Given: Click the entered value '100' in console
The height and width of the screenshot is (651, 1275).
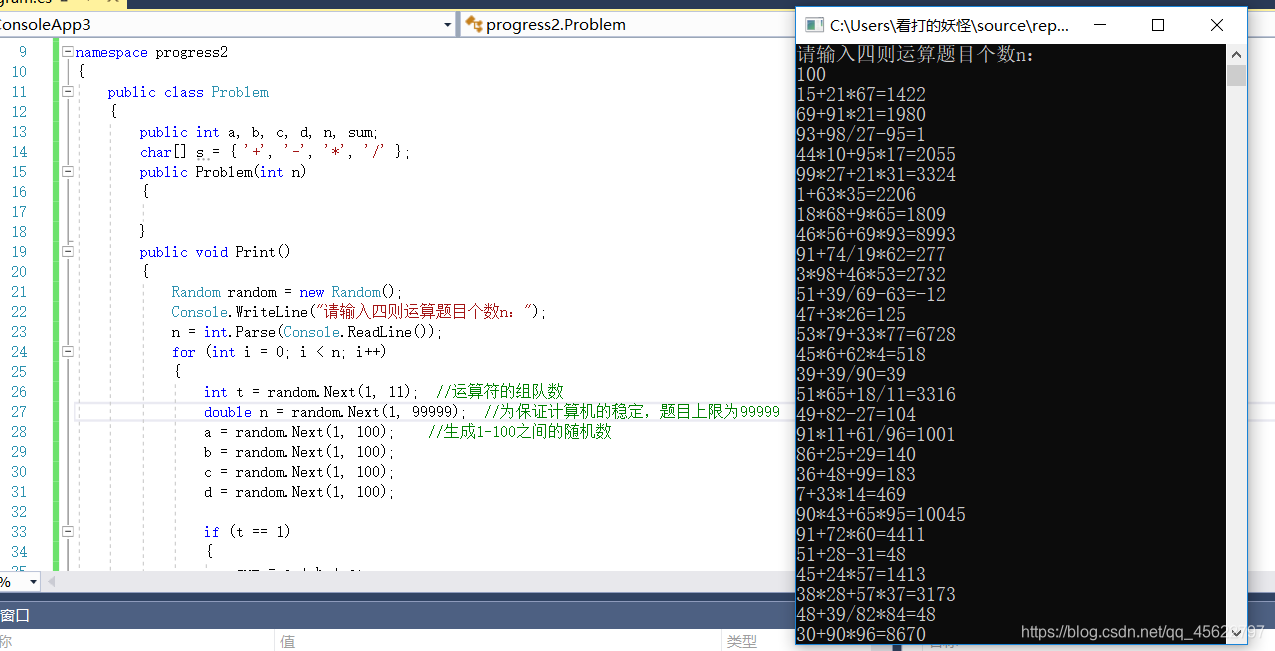Looking at the screenshot, I should (812, 75).
